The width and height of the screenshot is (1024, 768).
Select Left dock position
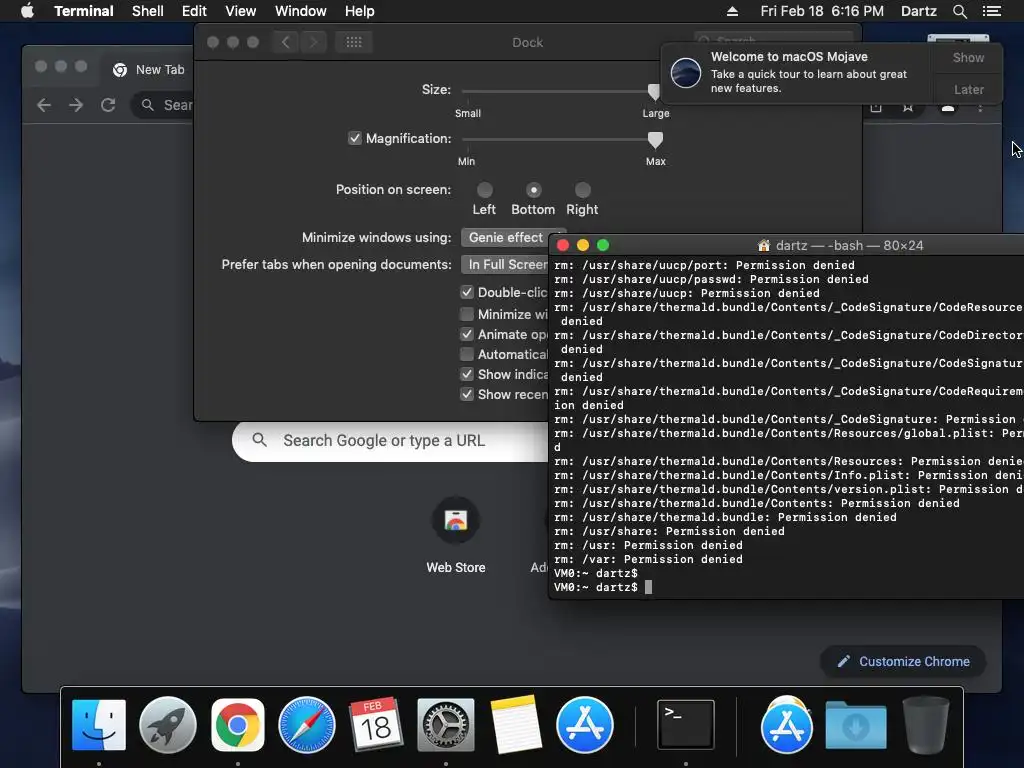[x=485, y=190]
